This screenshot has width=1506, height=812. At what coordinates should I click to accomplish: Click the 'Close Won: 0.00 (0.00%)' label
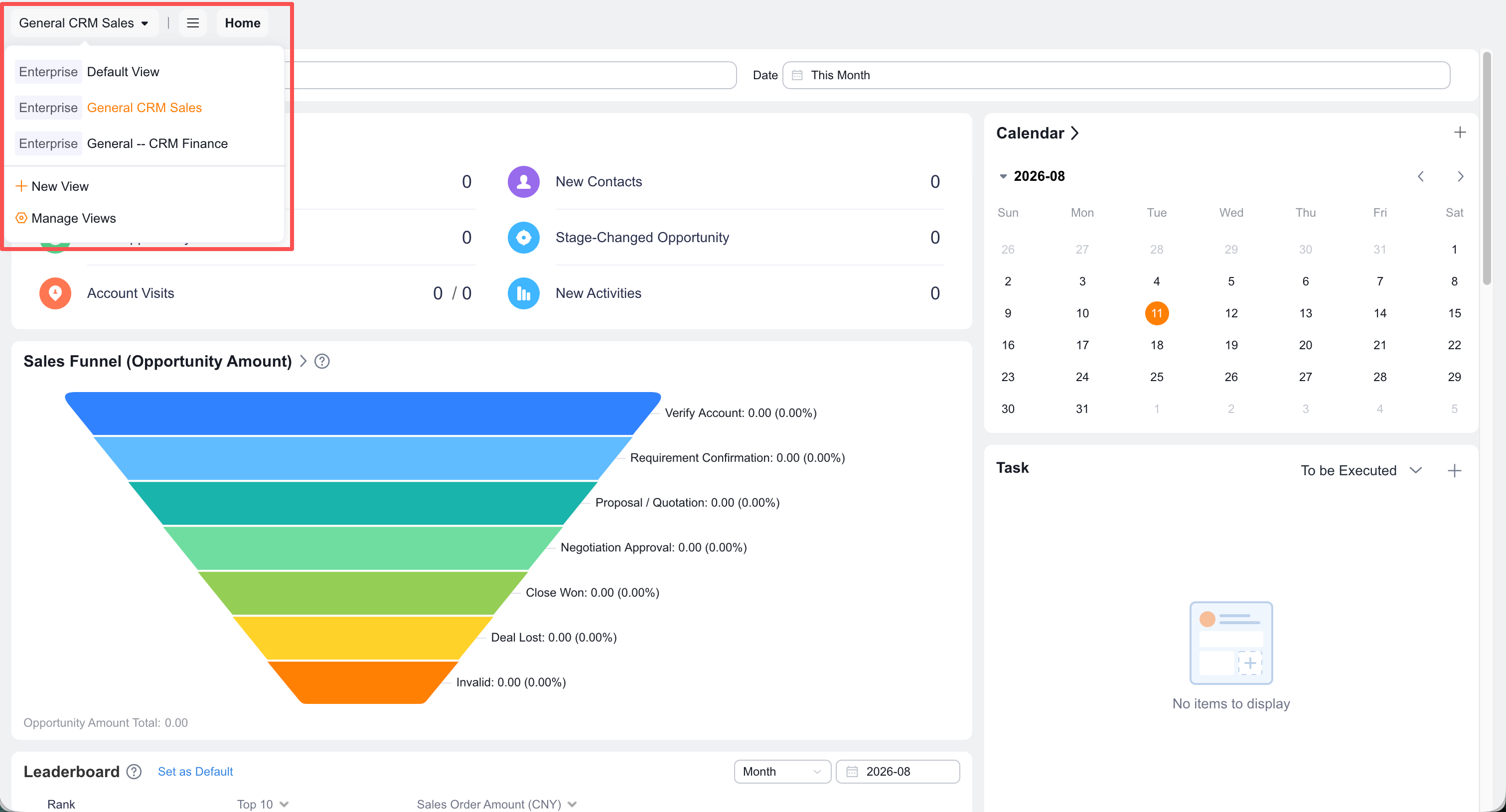[x=592, y=592]
